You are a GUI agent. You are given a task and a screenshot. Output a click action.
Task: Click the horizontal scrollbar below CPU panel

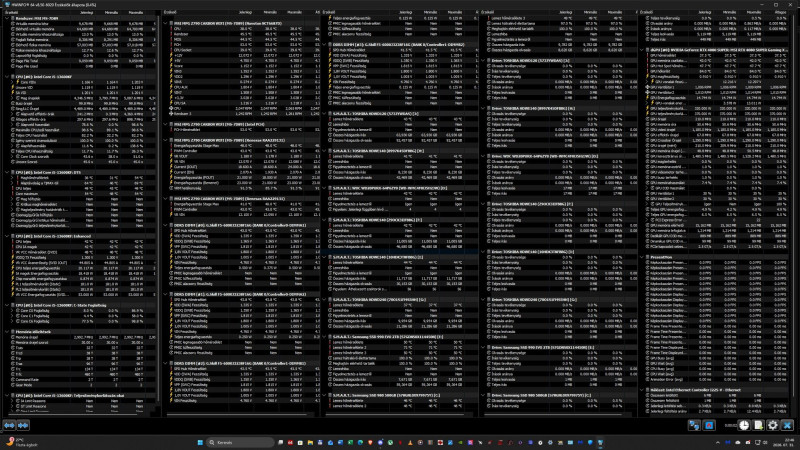click(71, 414)
